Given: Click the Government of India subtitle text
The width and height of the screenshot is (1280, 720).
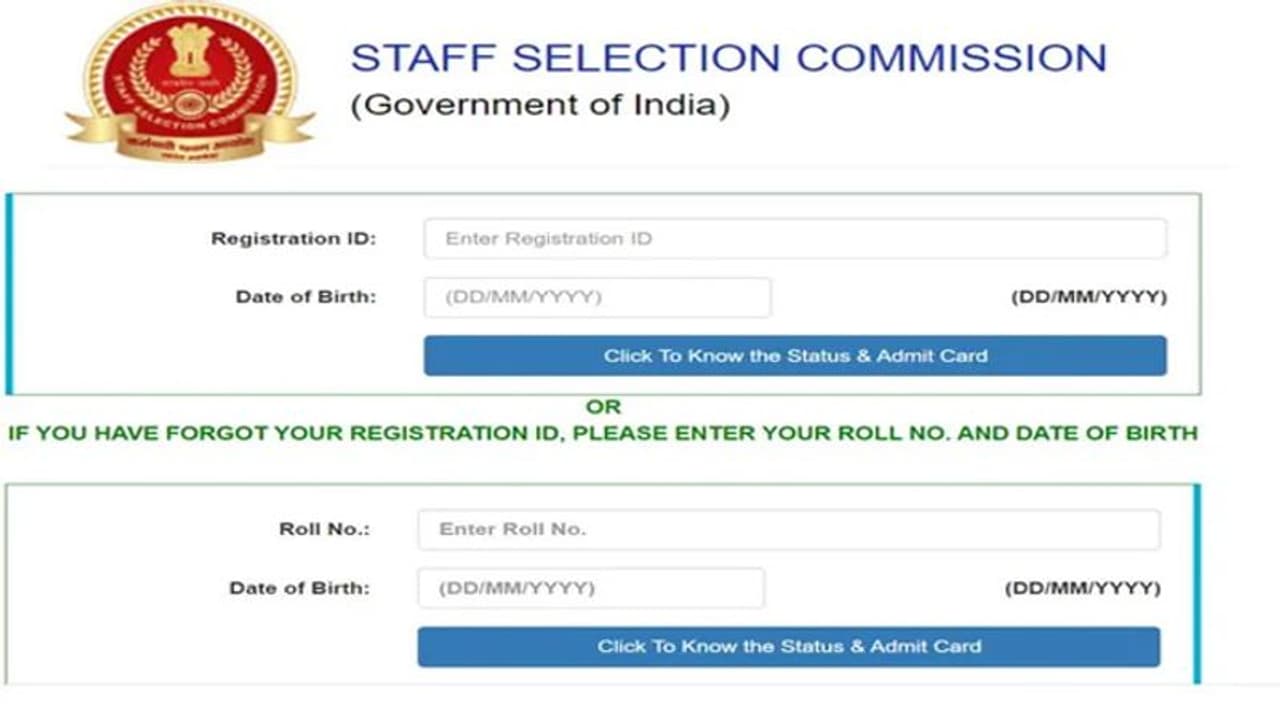Looking at the screenshot, I should 541,104.
